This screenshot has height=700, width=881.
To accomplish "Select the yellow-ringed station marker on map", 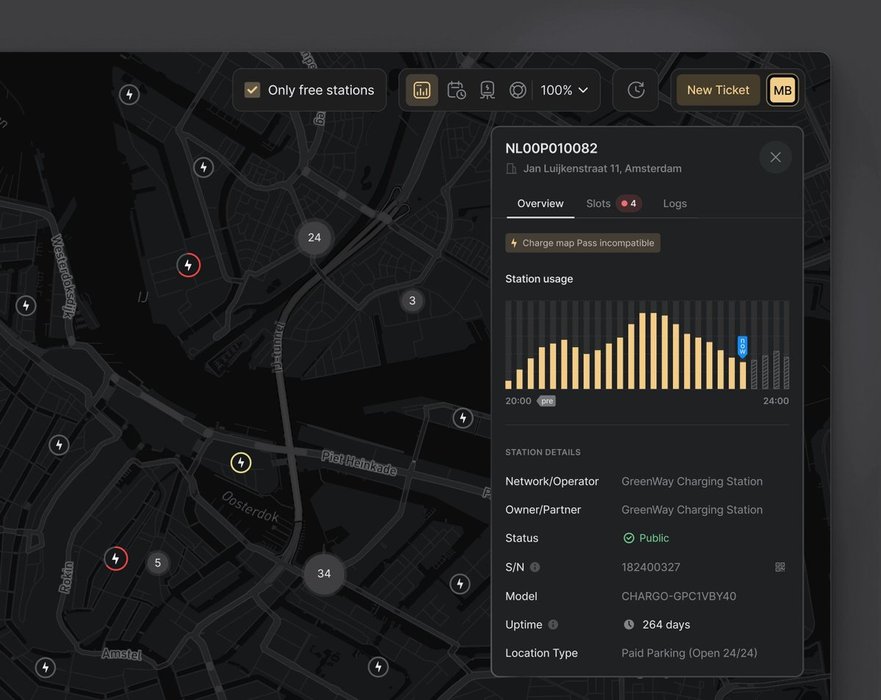I will [x=241, y=462].
